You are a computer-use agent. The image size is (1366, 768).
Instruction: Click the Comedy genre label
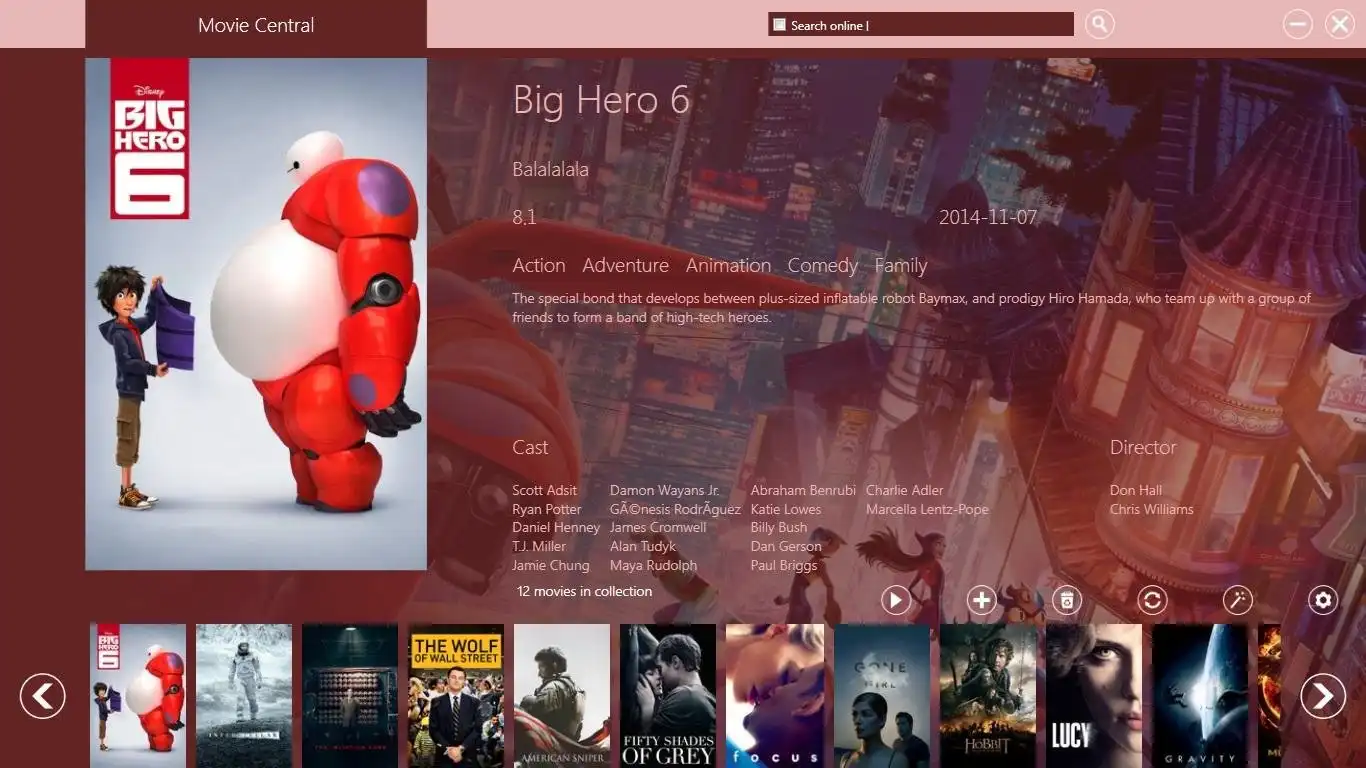[x=822, y=266]
